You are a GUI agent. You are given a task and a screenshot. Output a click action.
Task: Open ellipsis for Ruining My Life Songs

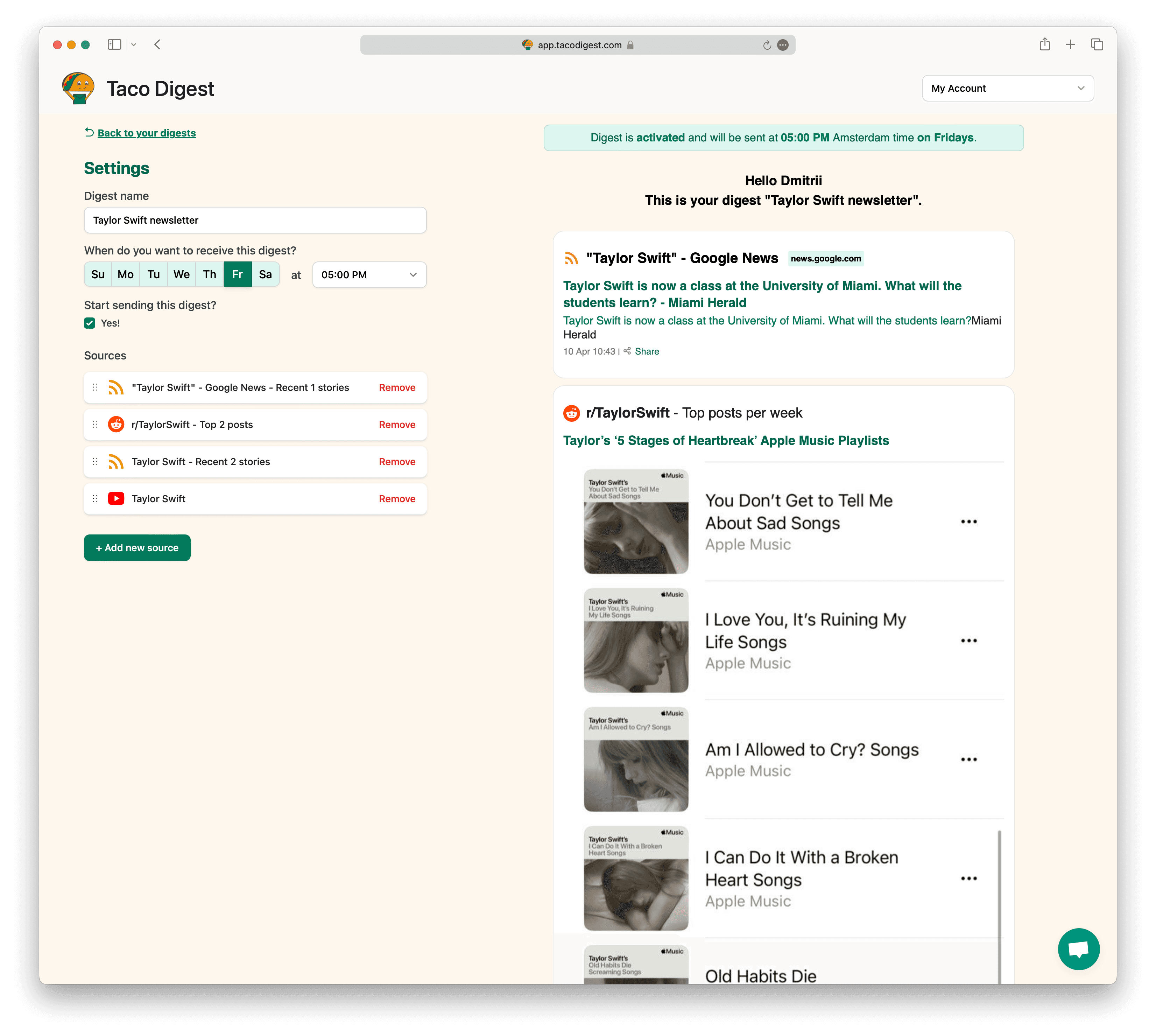coord(969,640)
